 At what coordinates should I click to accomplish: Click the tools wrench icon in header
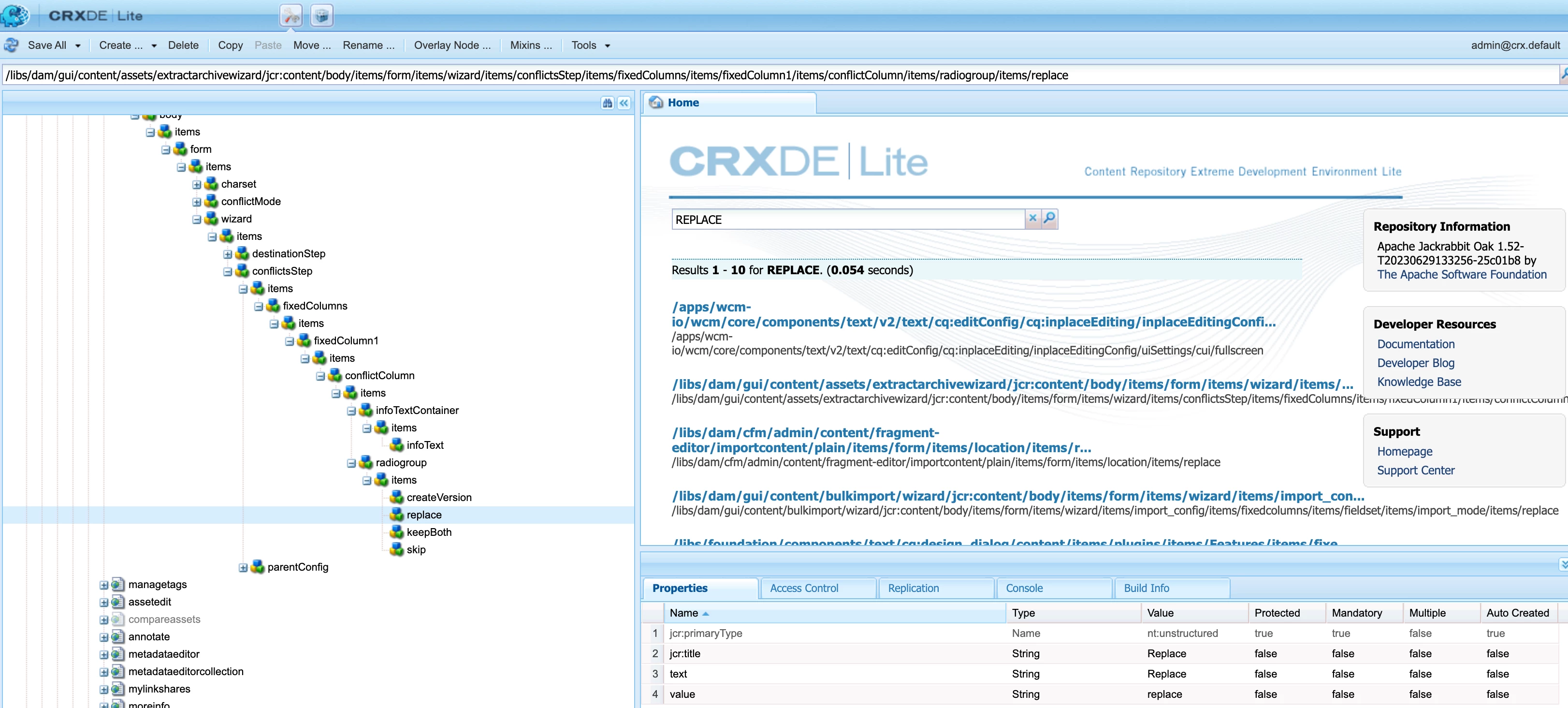pyautogui.click(x=291, y=16)
